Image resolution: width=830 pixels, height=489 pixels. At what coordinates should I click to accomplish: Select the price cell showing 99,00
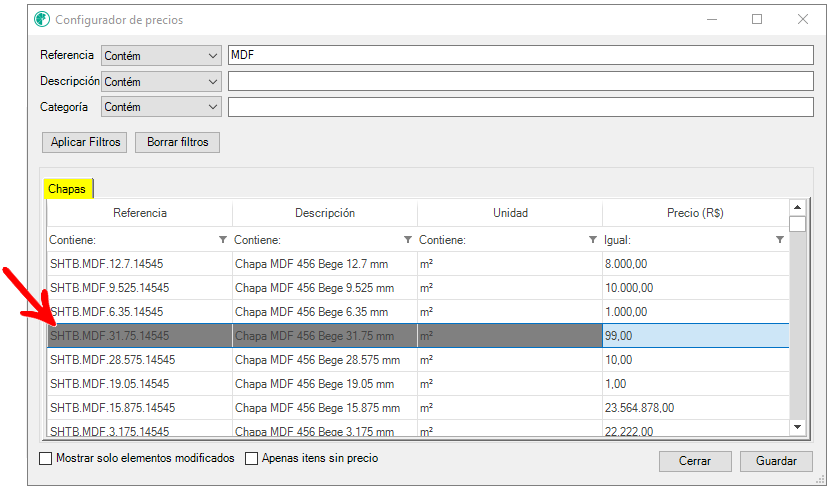coord(695,336)
